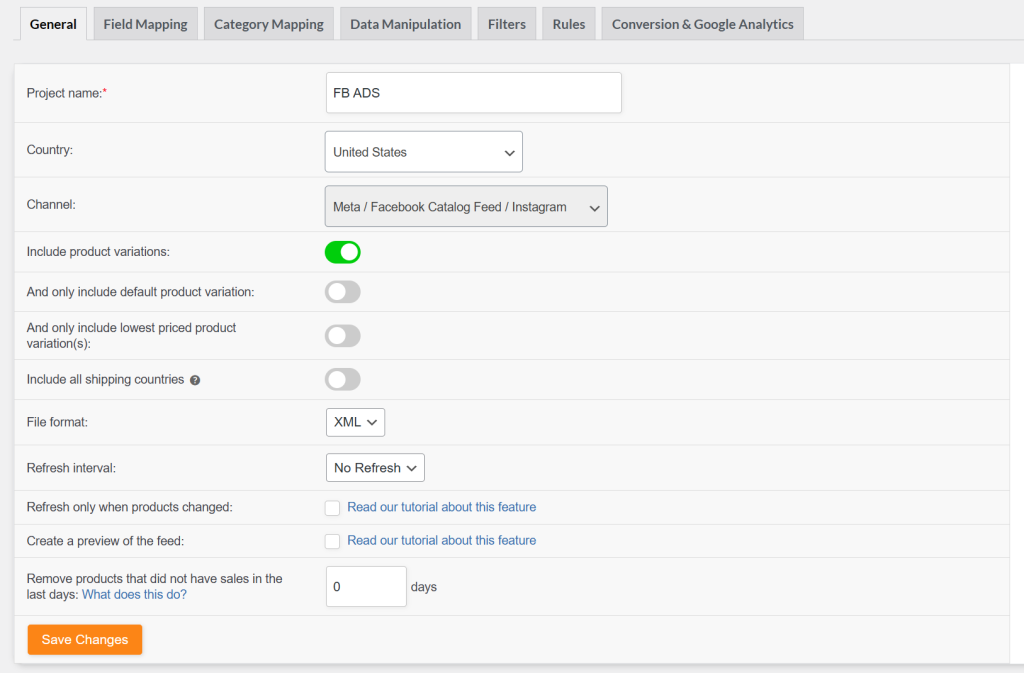Turn on only include lowest priced variations

(x=342, y=335)
